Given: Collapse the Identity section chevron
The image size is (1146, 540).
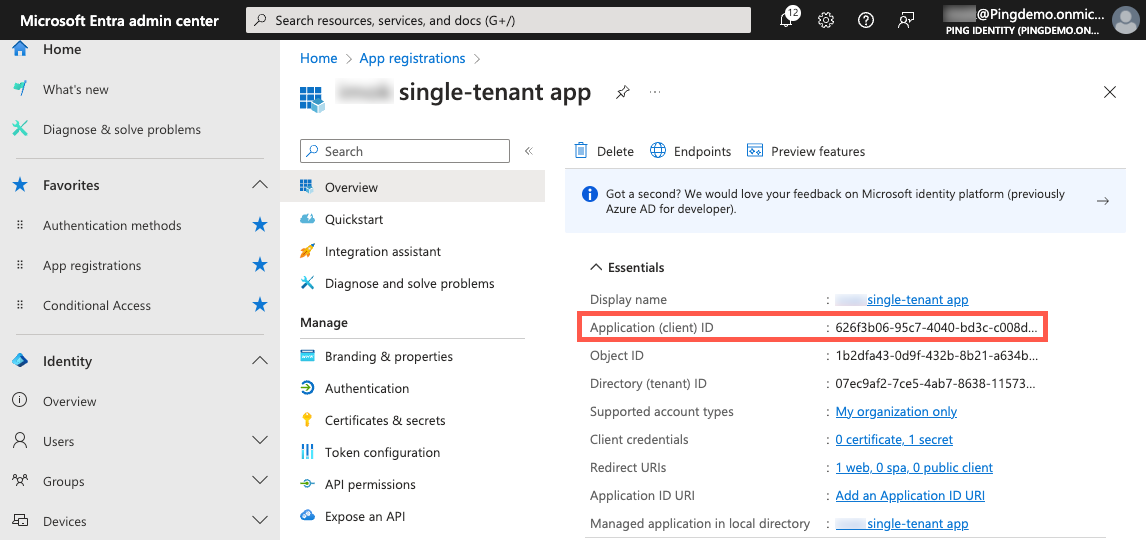Looking at the screenshot, I should click(x=259, y=361).
